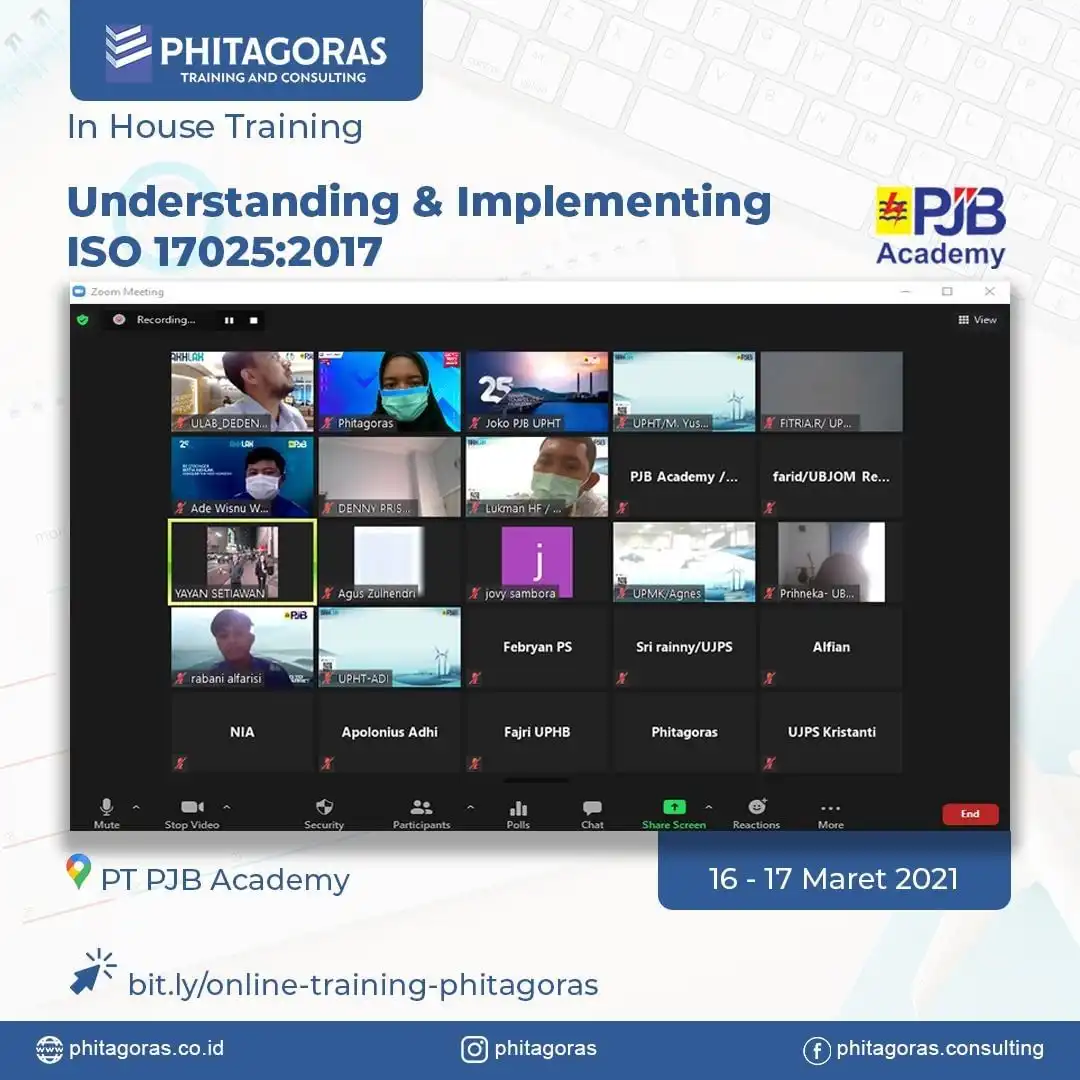1080x1080 pixels.
Task: Click the muted mic icon on UPHT-ADI tile
Action: [x=328, y=678]
